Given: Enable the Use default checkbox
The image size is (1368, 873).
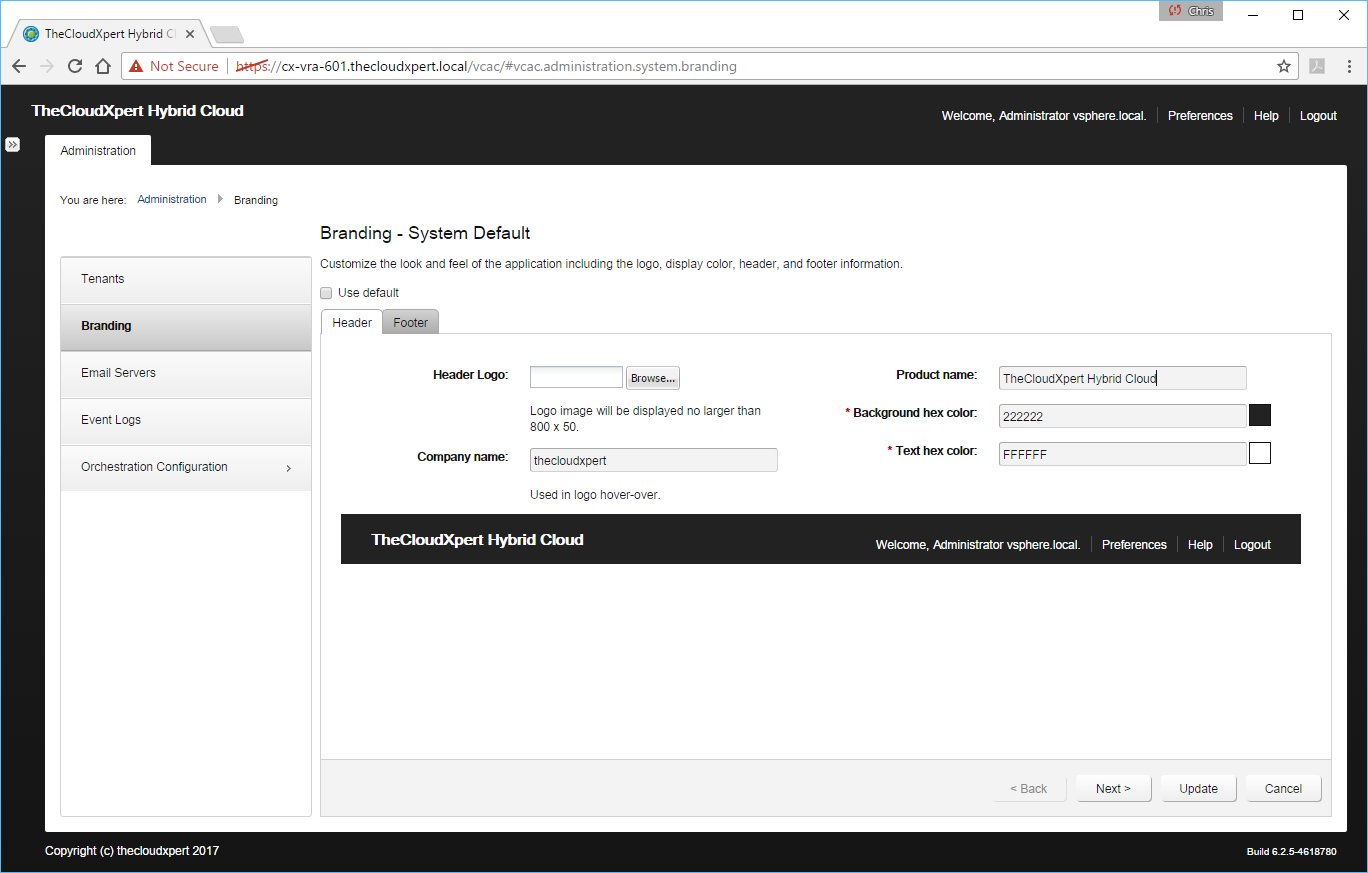Looking at the screenshot, I should point(326,293).
